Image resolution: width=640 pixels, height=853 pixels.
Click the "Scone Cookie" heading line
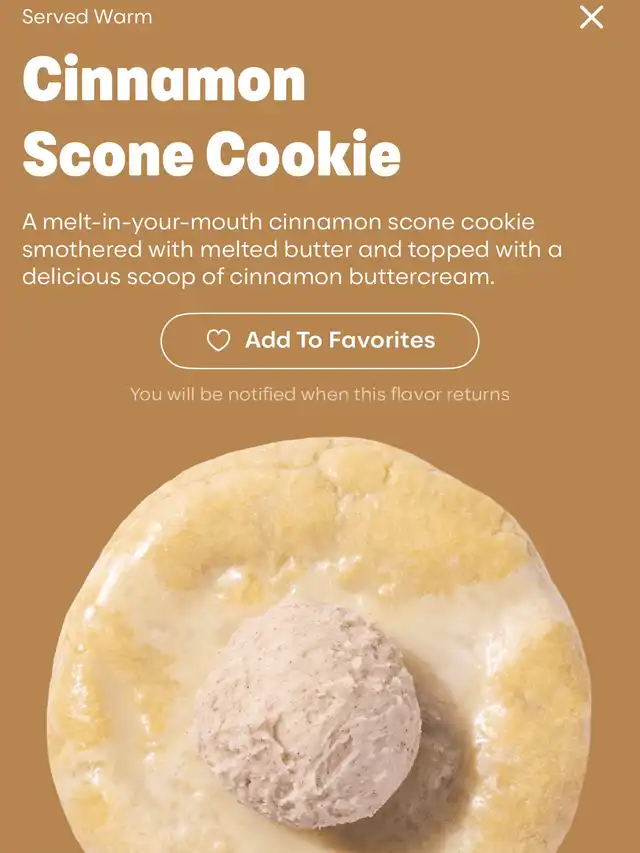[212, 153]
